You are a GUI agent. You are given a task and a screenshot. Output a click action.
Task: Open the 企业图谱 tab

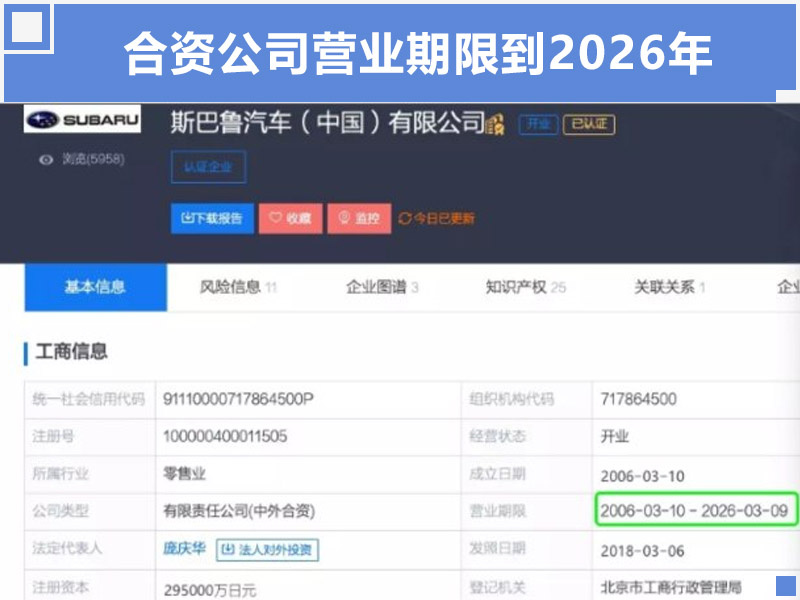pyautogui.click(x=382, y=287)
